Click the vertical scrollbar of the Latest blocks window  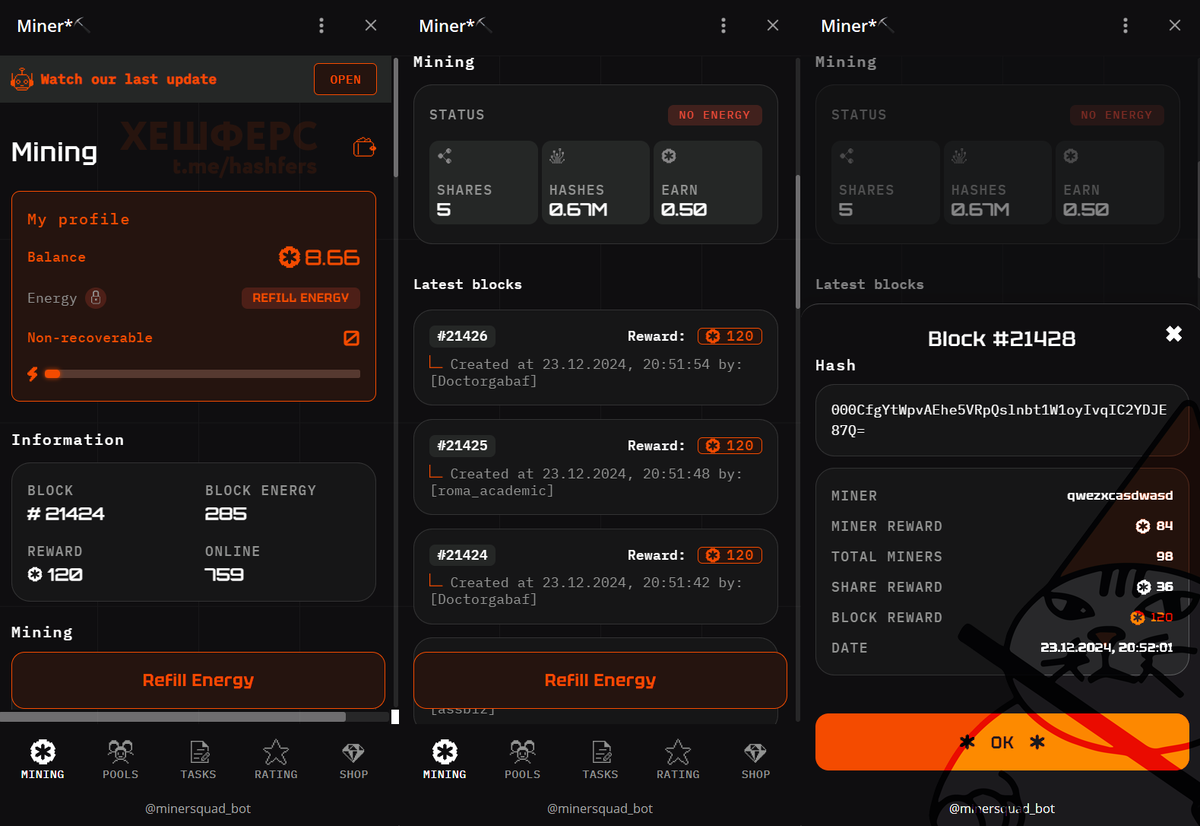[798, 242]
